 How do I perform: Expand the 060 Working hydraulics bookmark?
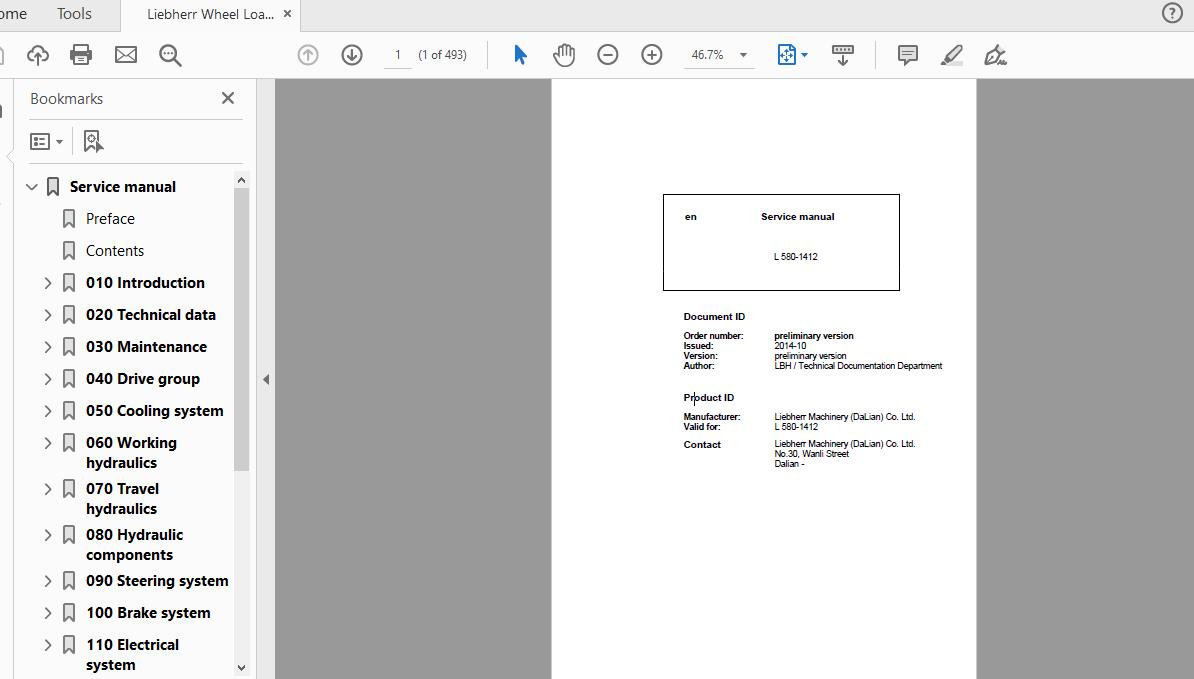[47, 443]
